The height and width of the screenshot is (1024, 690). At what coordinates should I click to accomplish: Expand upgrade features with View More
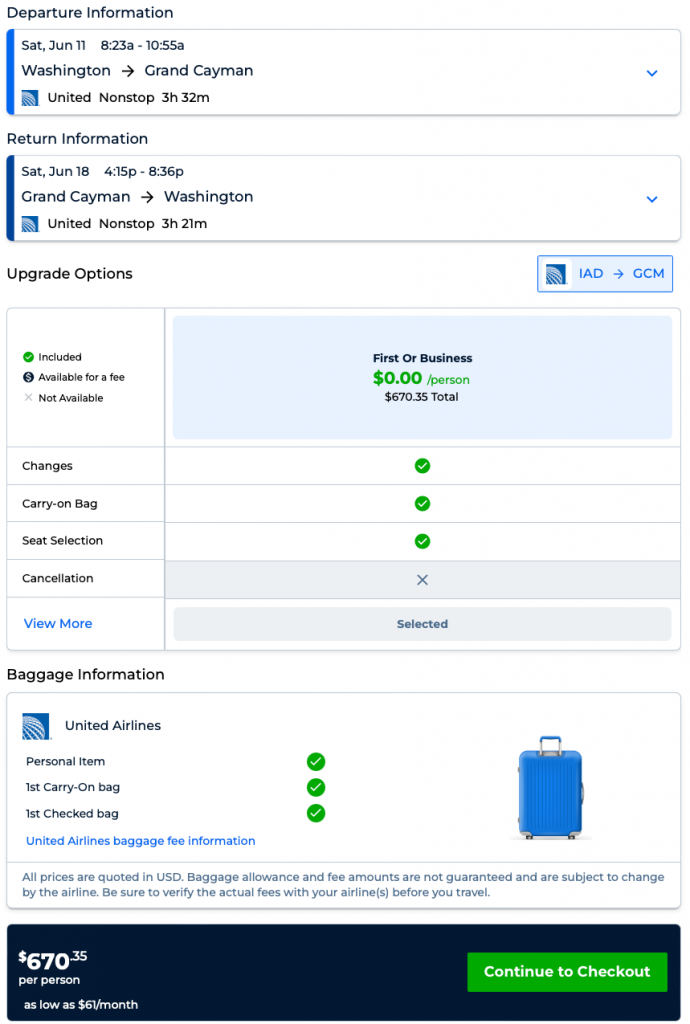58,623
